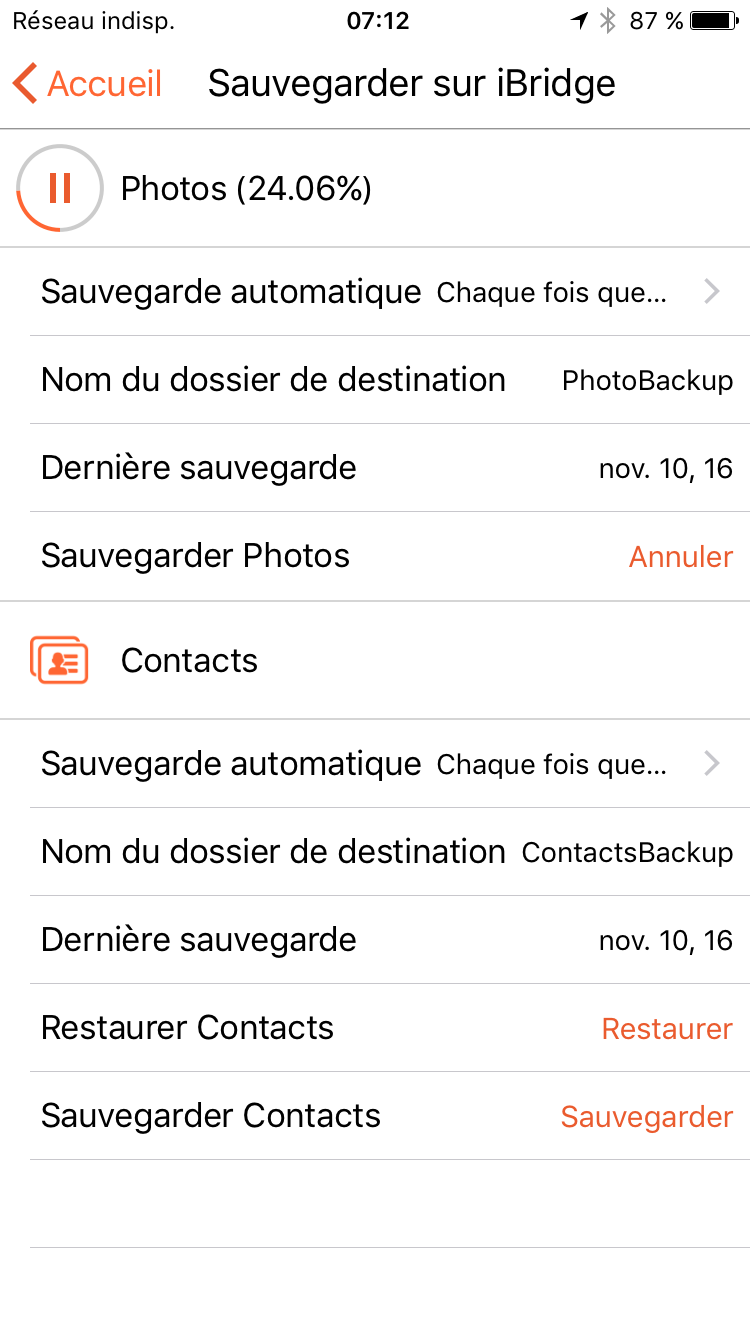The height and width of the screenshot is (1334, 750).
Task: Edit the PhotoBackup destination folder name
Action: pyautogui.click(x=647, y=381)
